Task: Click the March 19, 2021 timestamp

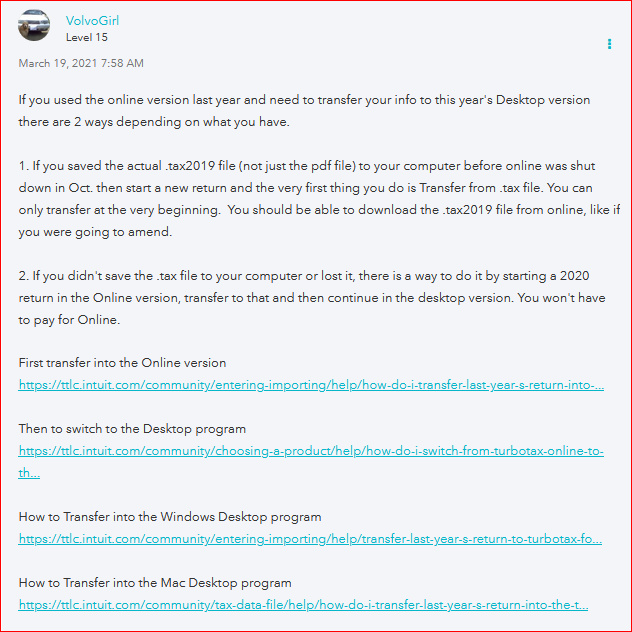Action: click(x=81, y=63)
